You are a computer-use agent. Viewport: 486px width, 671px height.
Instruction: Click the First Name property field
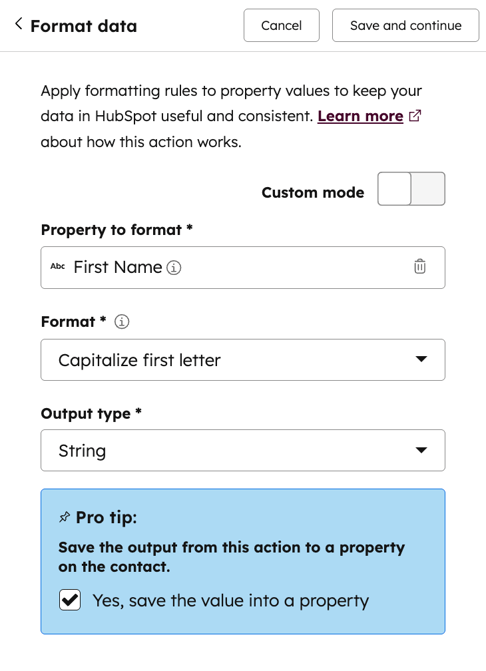[243, 267]
